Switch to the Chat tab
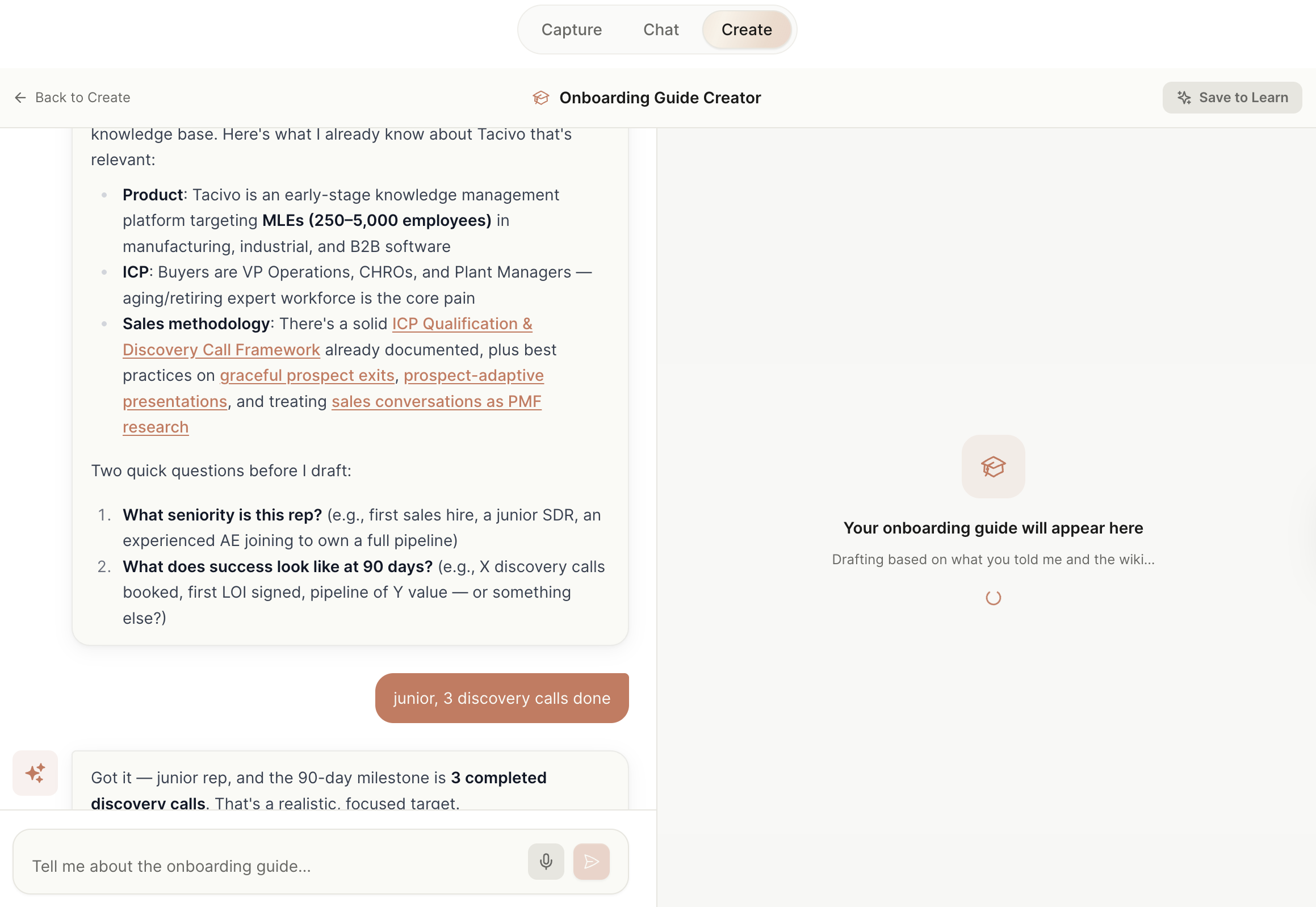Image resolution: width=1316 pixels, height=907 pixels. tap(661, 30)
